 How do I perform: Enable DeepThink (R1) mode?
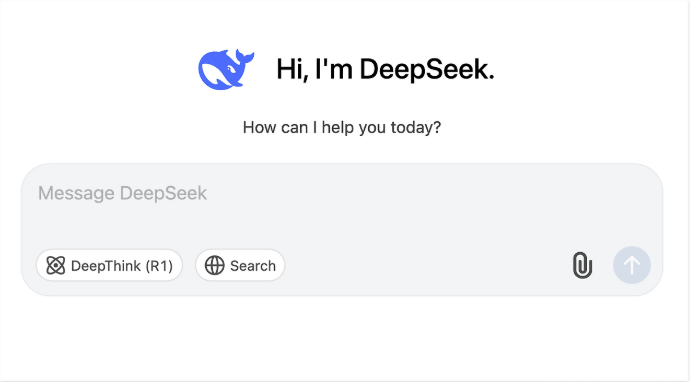click(x=109, y=265)
